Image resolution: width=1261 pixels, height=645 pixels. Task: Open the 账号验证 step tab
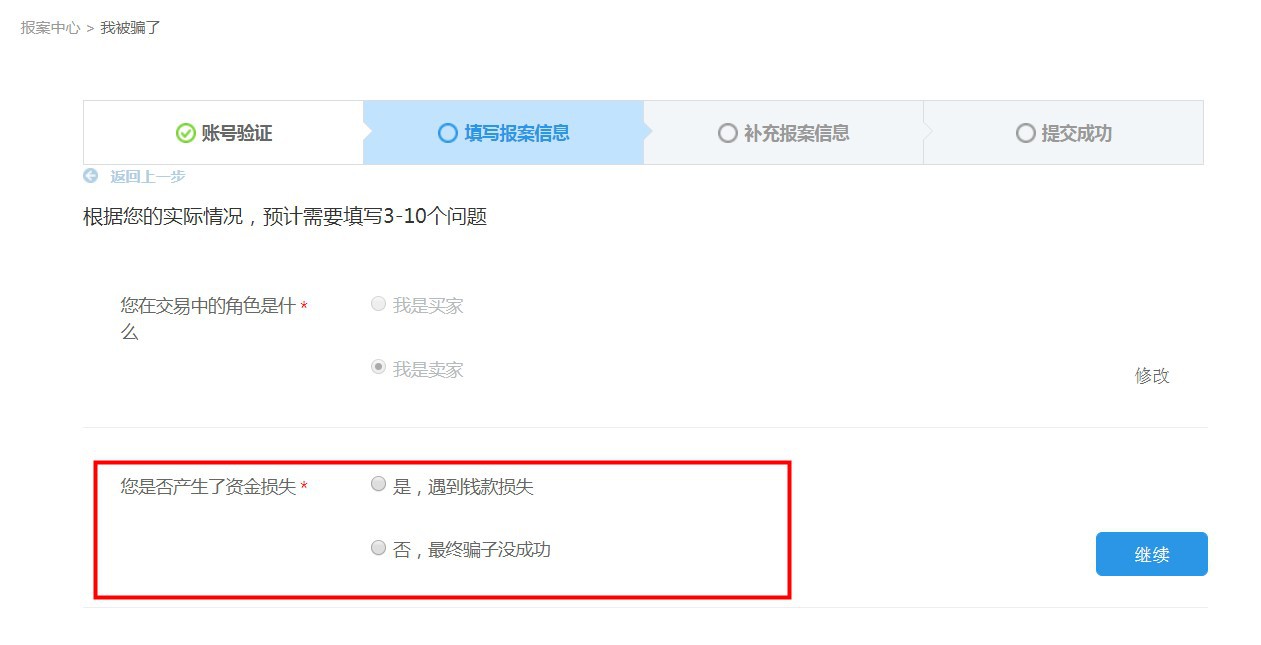223,133
